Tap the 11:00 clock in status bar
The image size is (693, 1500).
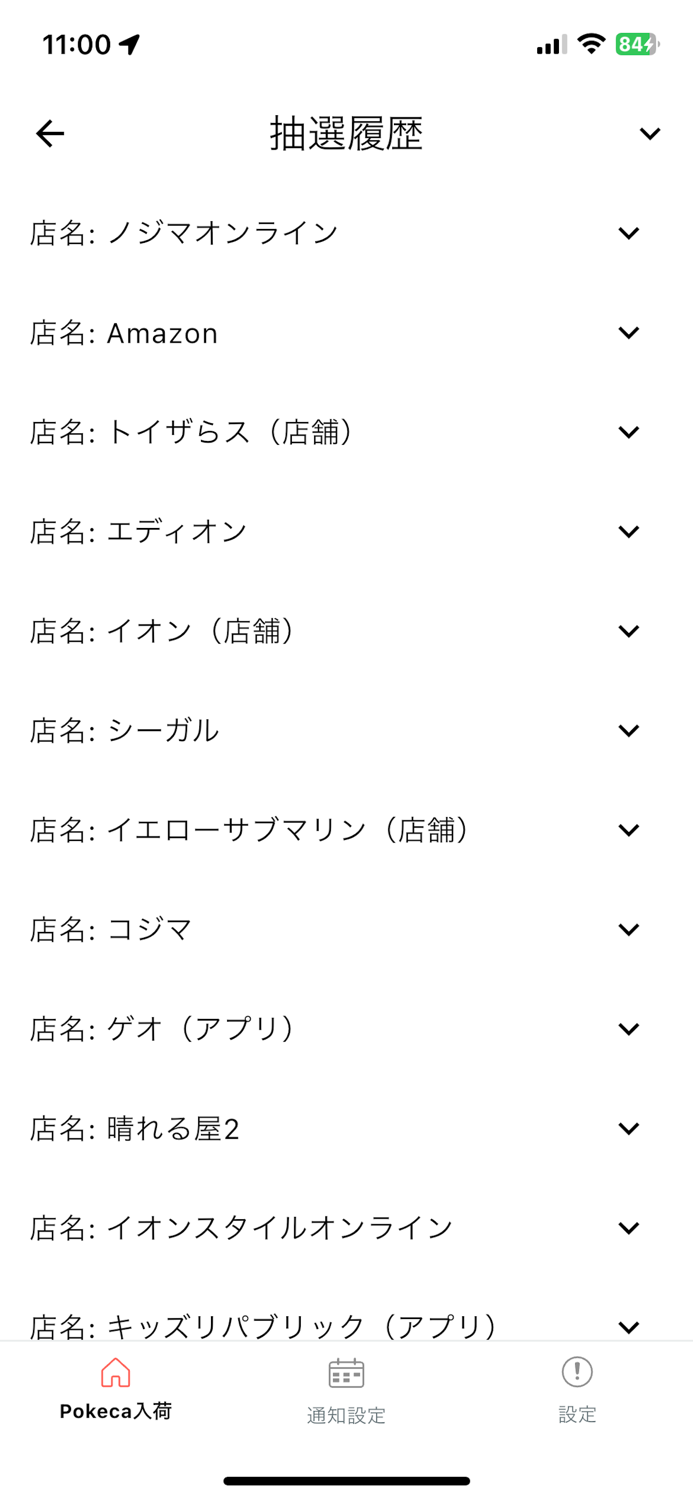[78, 44]
